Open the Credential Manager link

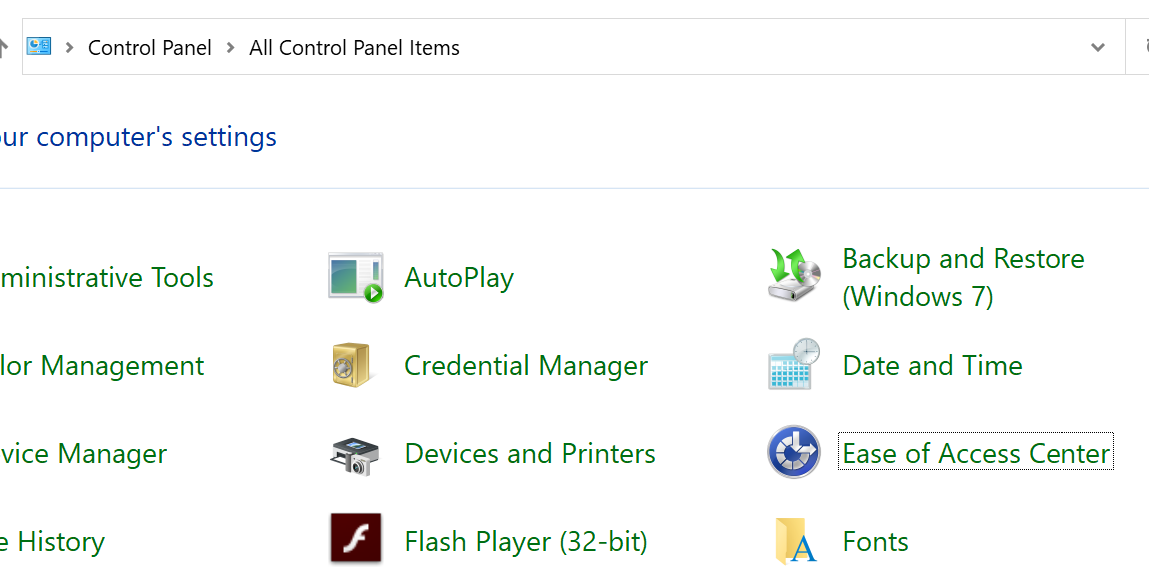coord(526,366)
